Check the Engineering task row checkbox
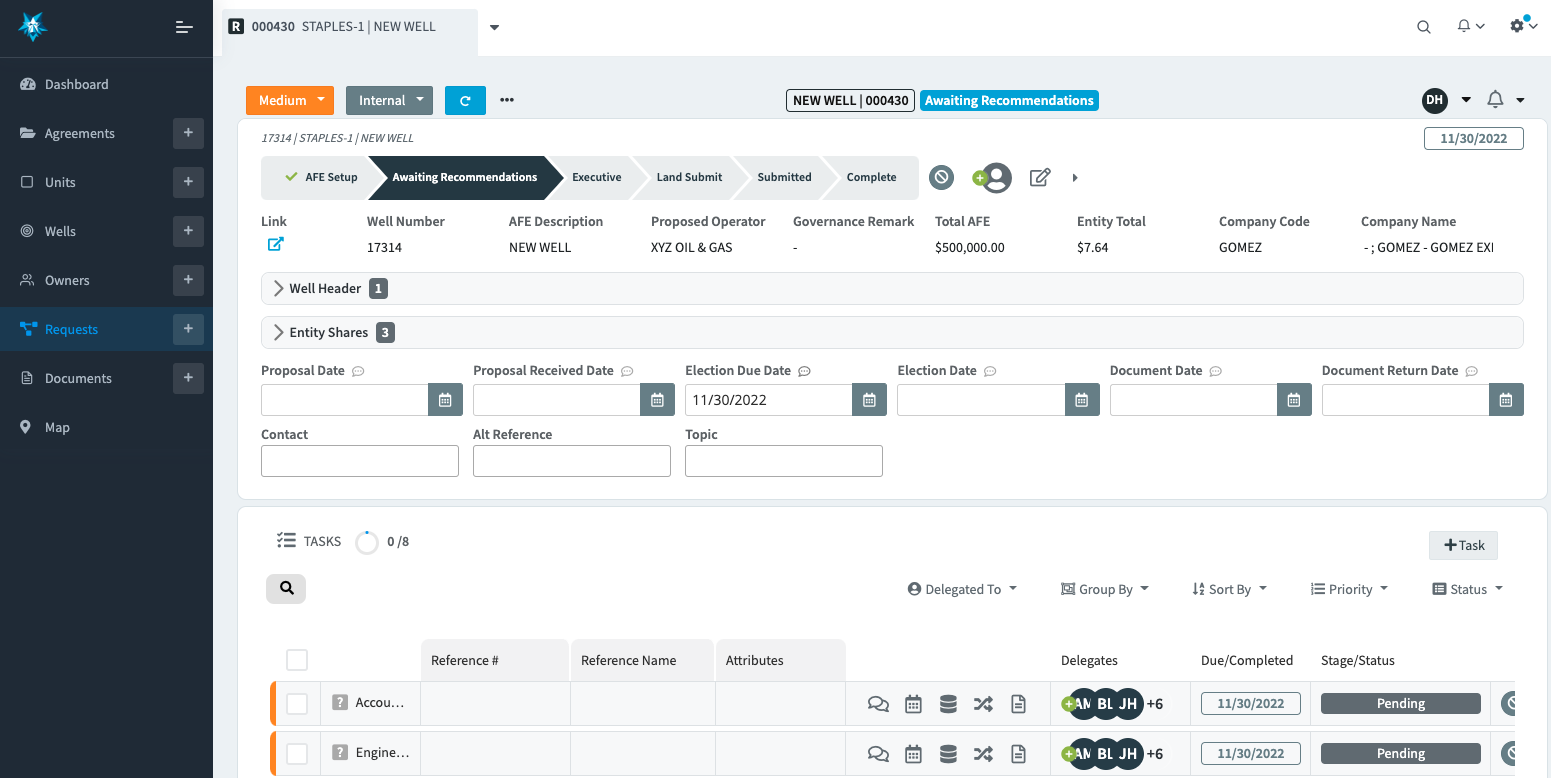1551x778 pixels. point(297,754)
